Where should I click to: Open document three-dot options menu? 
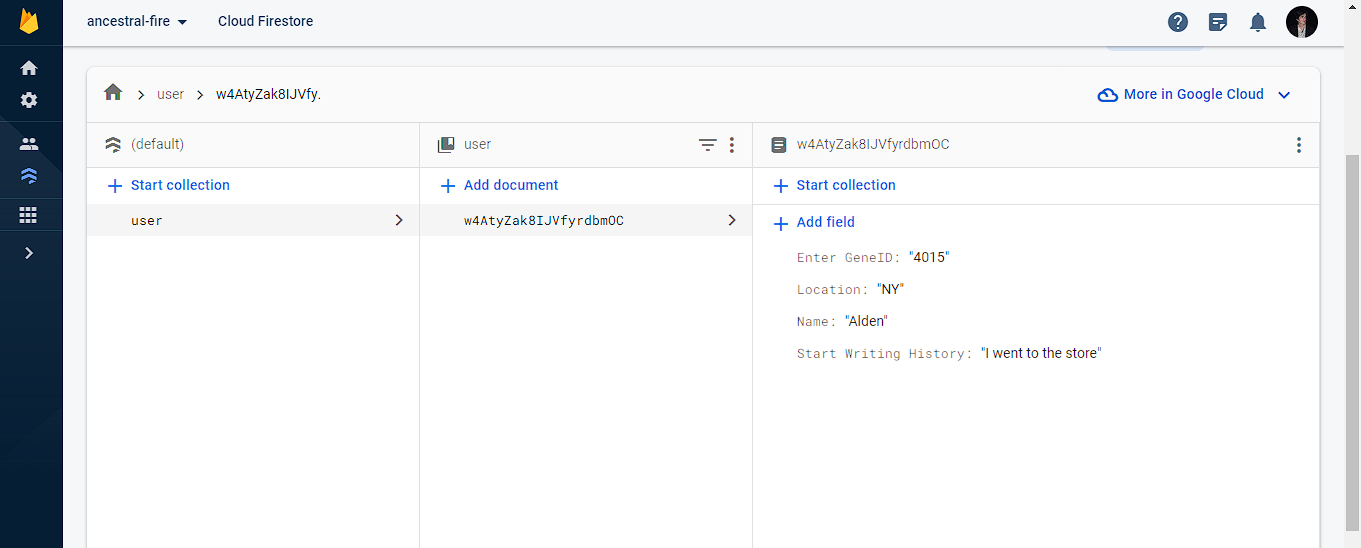[x=1299, y=145]
